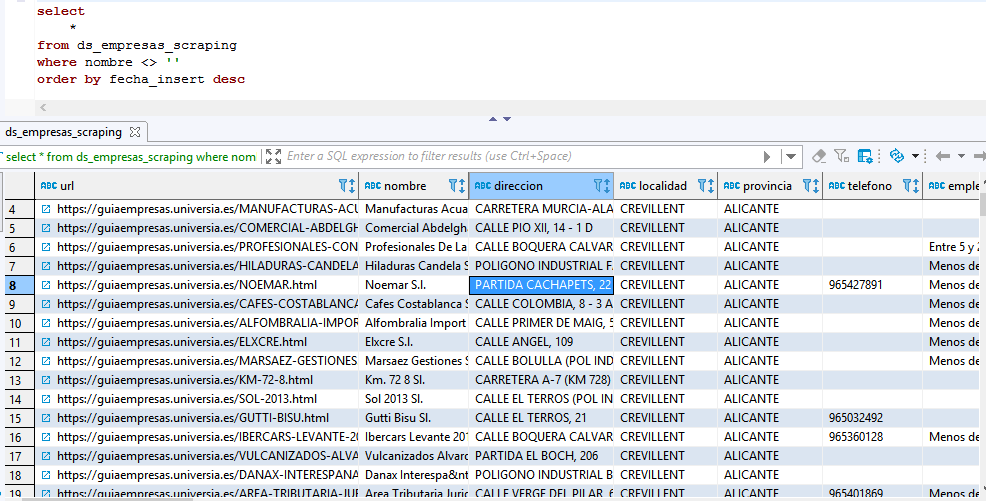
Task: Remove all filters with the eraser icon
Action: pos(818,156)
